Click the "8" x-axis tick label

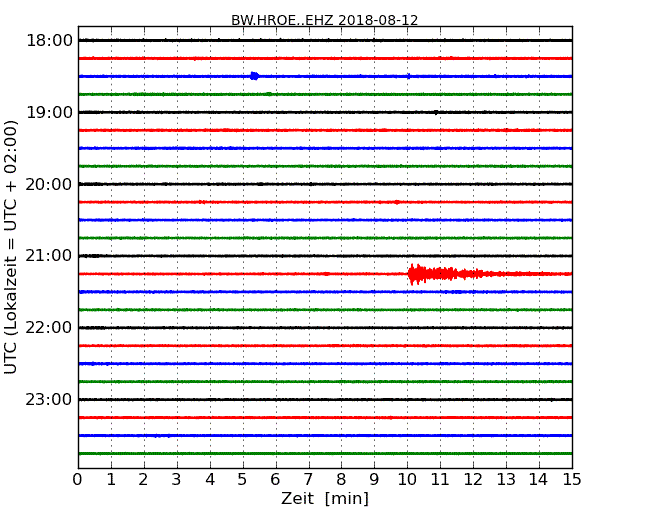(342, 480)
